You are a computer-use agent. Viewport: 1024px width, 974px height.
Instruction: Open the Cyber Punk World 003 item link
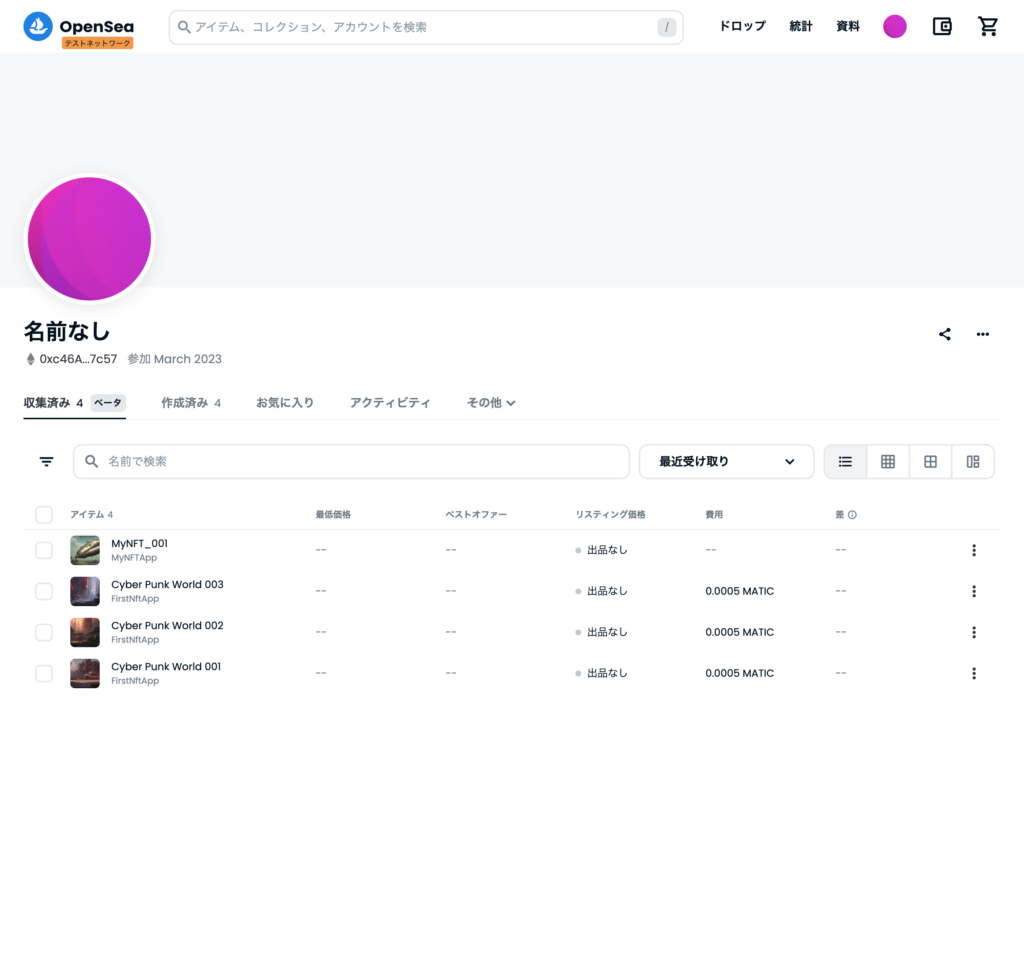(167, 585)
